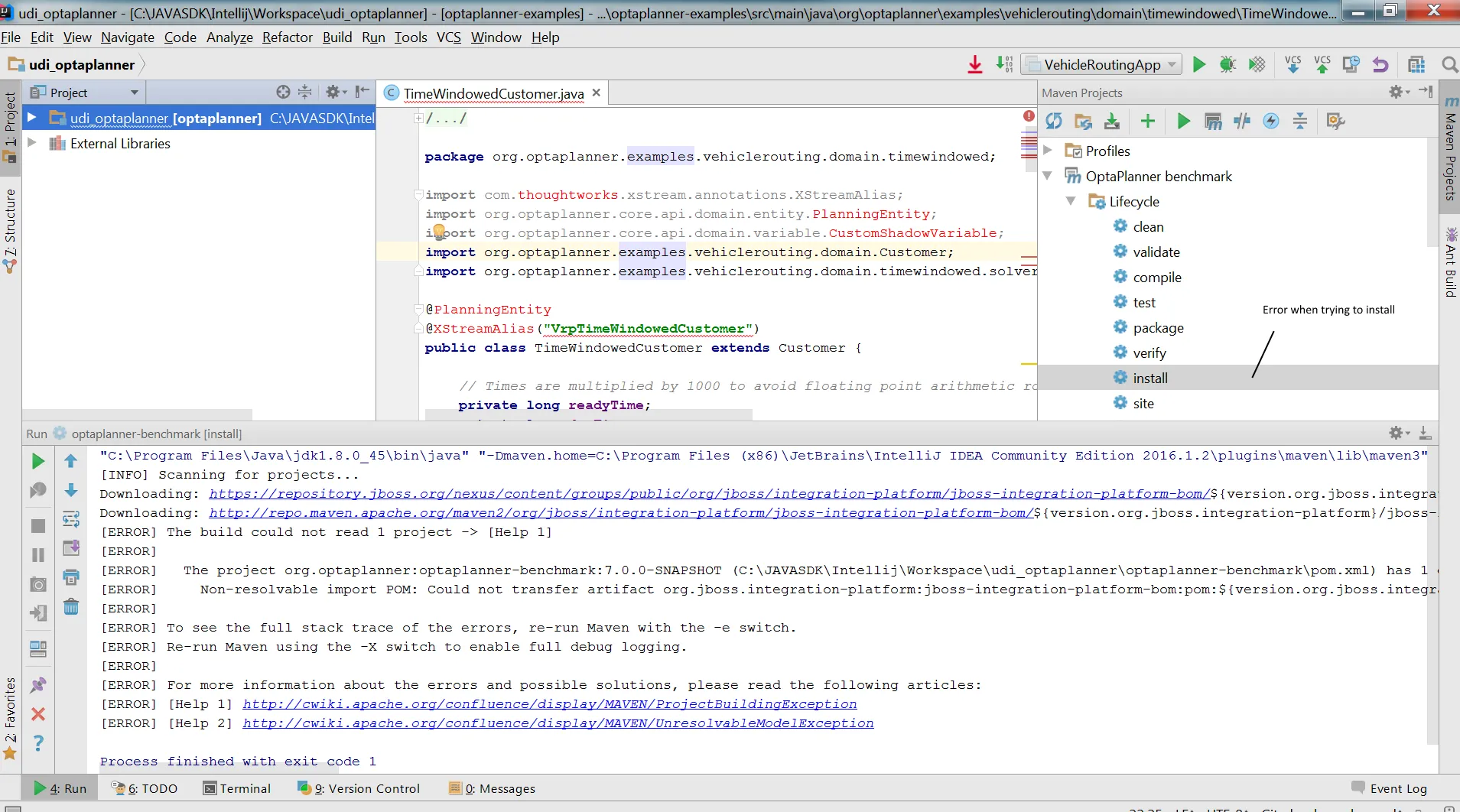Click the pause output icon in Run panel
This screenshot has width=1460, height=812.
click(38, 555)
